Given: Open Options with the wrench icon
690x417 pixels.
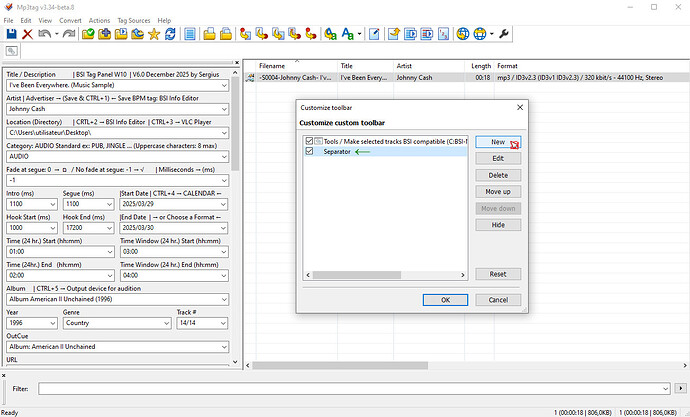Looking at the screenshot, I should point(504,34).
